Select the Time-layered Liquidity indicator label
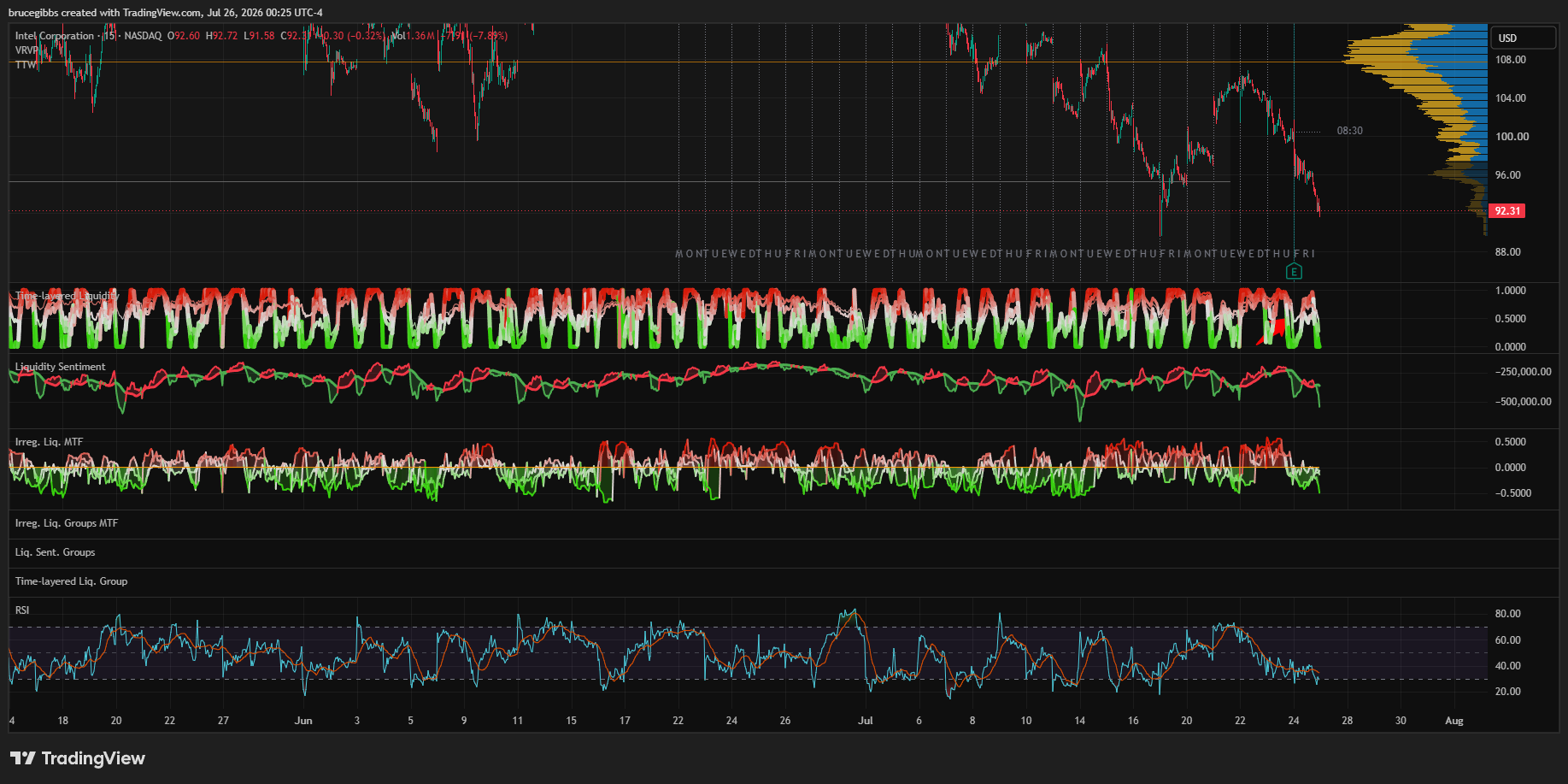The image size is (1568, 784). tap(67, 296)
